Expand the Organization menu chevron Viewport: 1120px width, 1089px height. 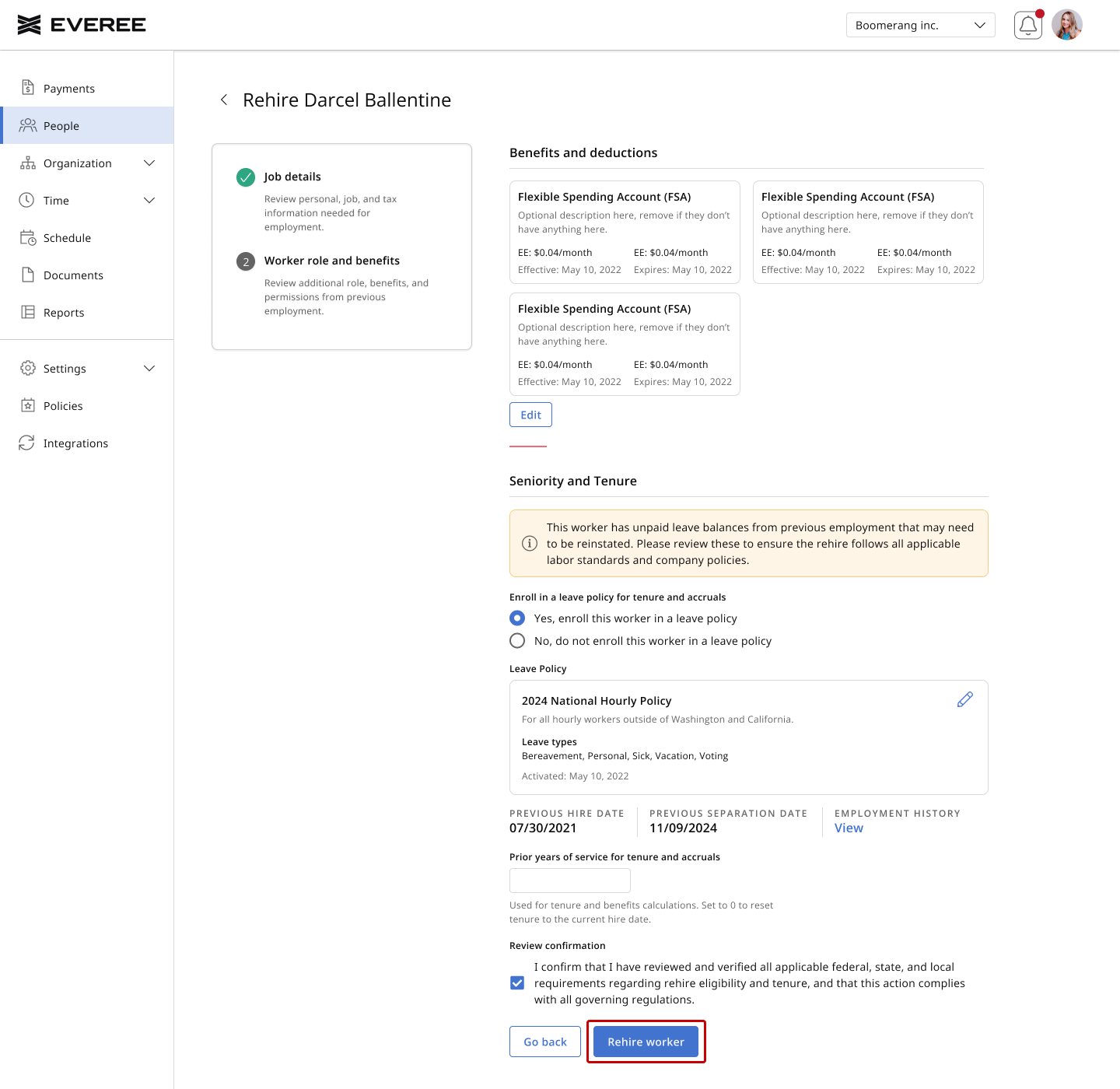149,163
